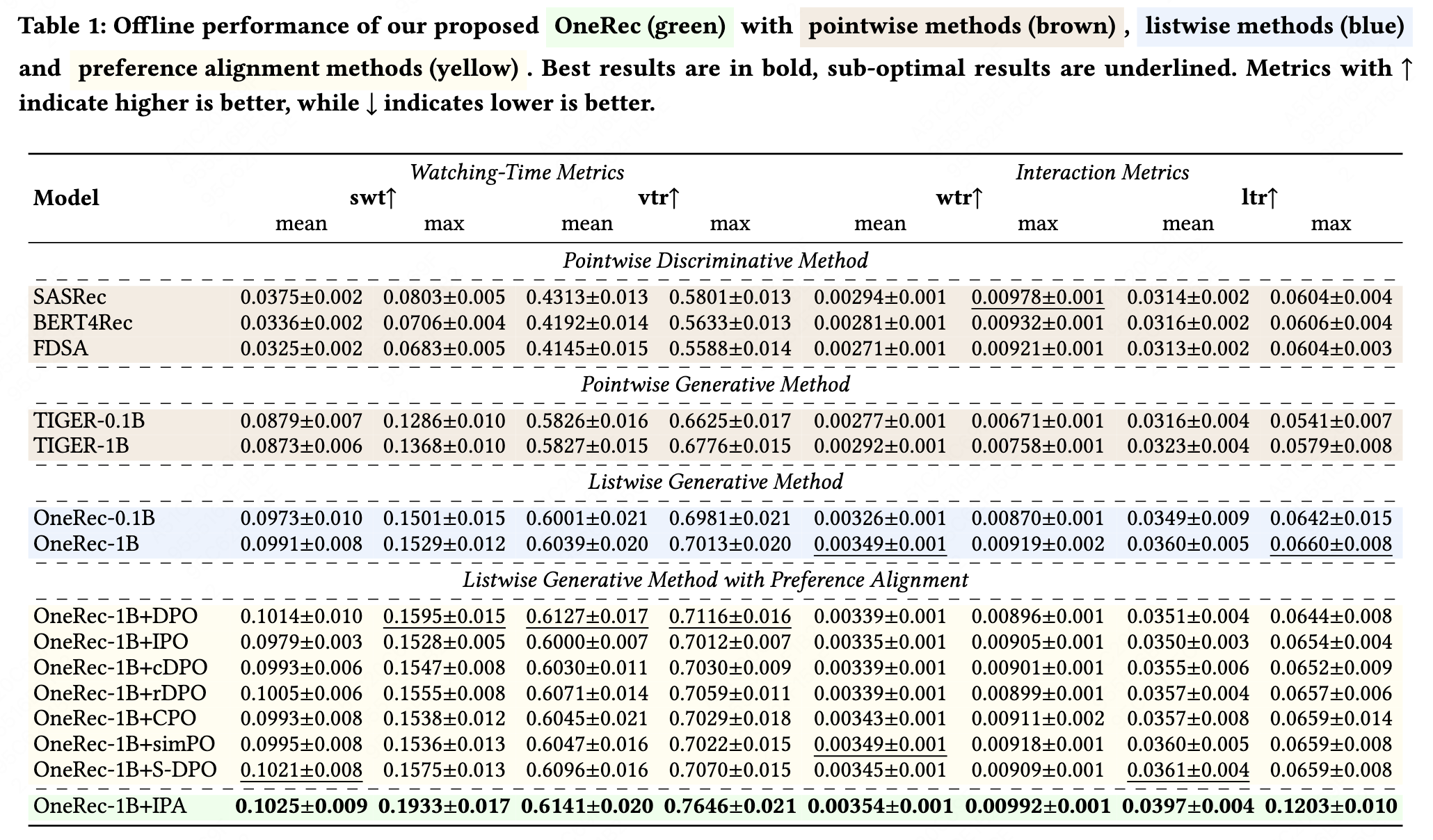Click the OneRec-1B+IPA row label

110,807
